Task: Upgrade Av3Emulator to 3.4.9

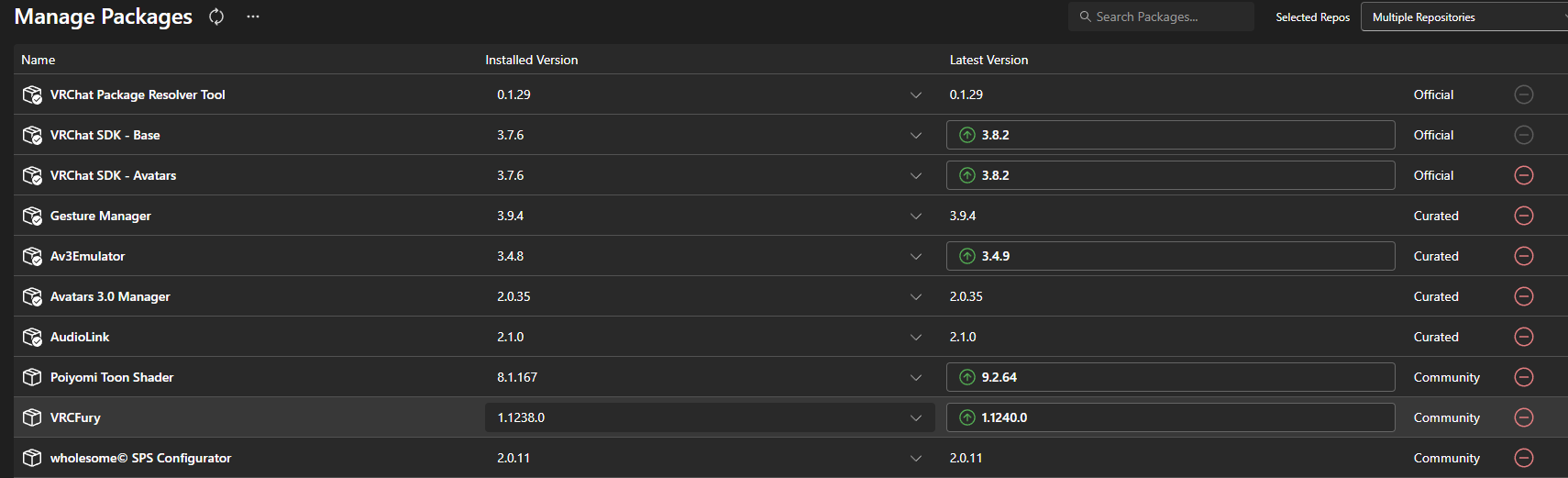Action: click(x=1170, y=256)
